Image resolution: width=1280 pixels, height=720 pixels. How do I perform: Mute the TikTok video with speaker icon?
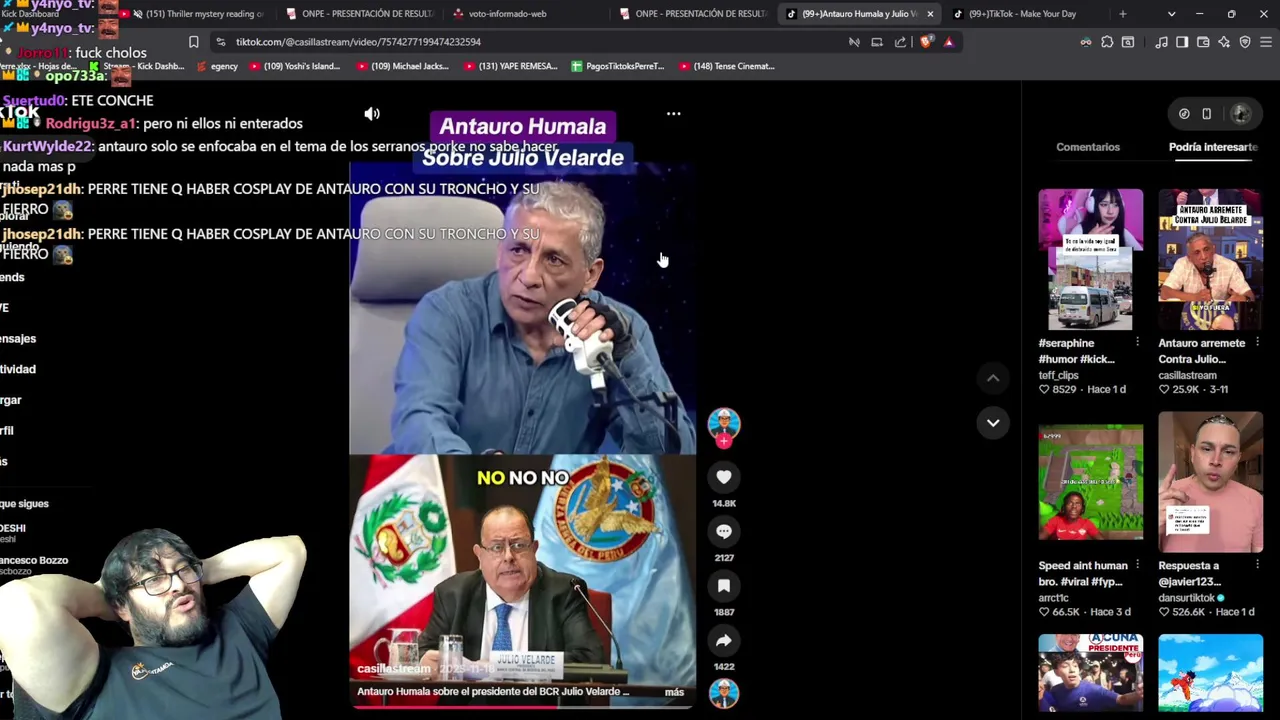(372, 114)
